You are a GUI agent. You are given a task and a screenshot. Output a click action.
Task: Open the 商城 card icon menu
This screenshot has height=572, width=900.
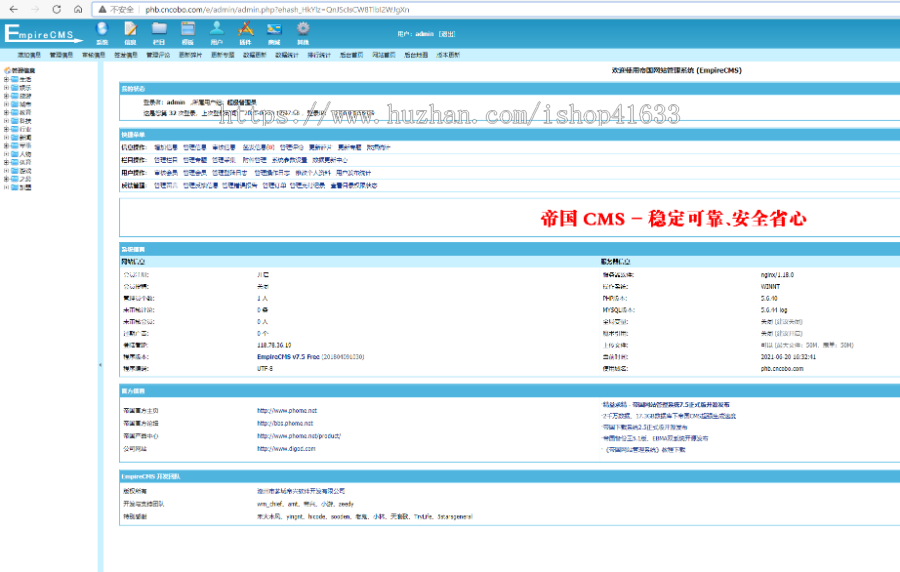pyautogui.click(x=274, y=33)
